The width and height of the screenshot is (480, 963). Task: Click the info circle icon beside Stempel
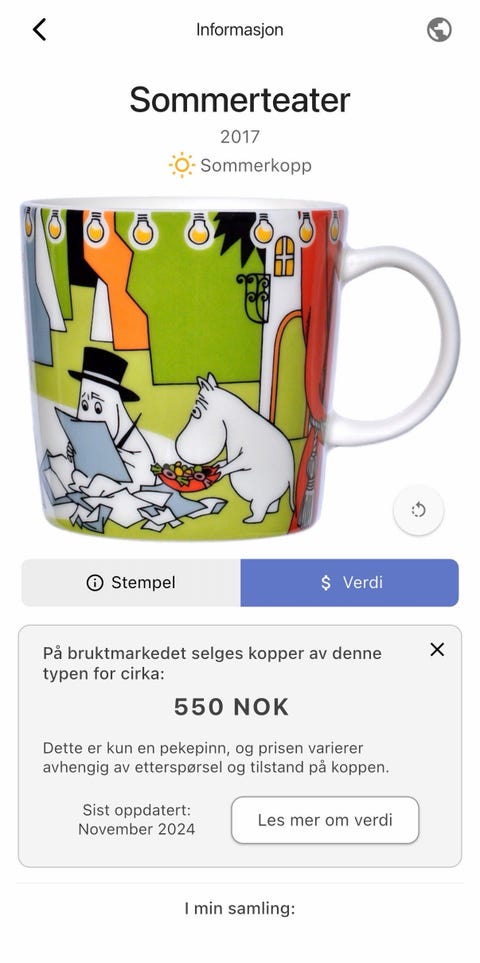coord(95,583)
